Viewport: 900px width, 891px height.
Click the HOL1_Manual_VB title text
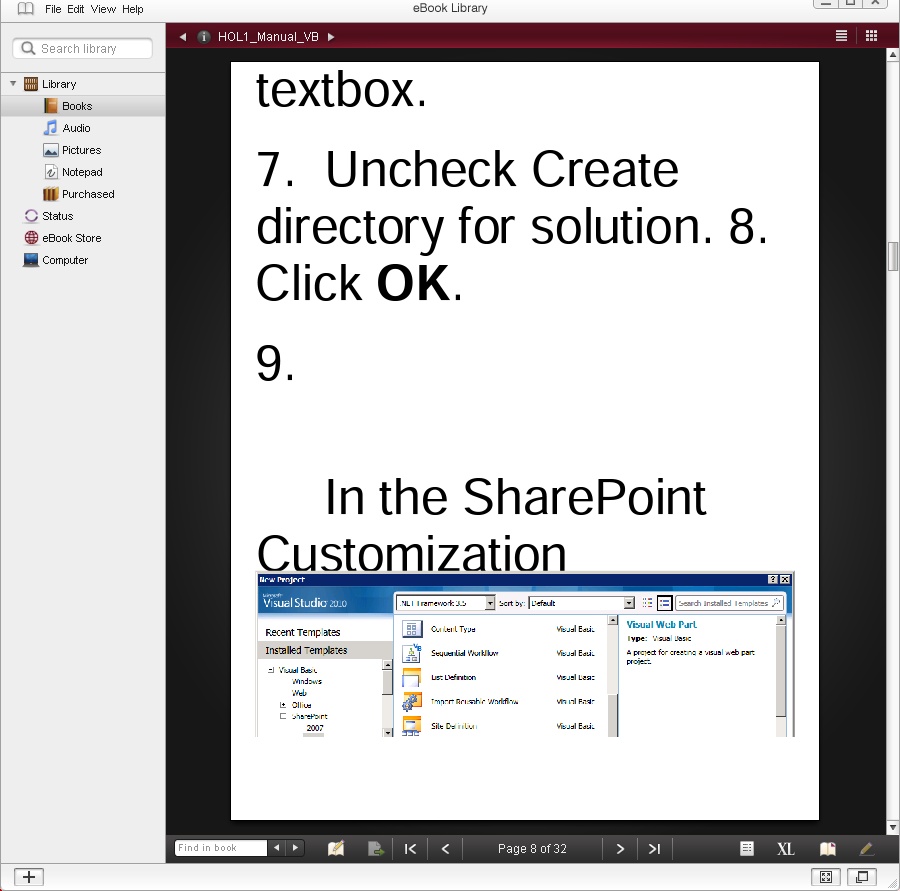pyautogui.click(x=268, y=37)
